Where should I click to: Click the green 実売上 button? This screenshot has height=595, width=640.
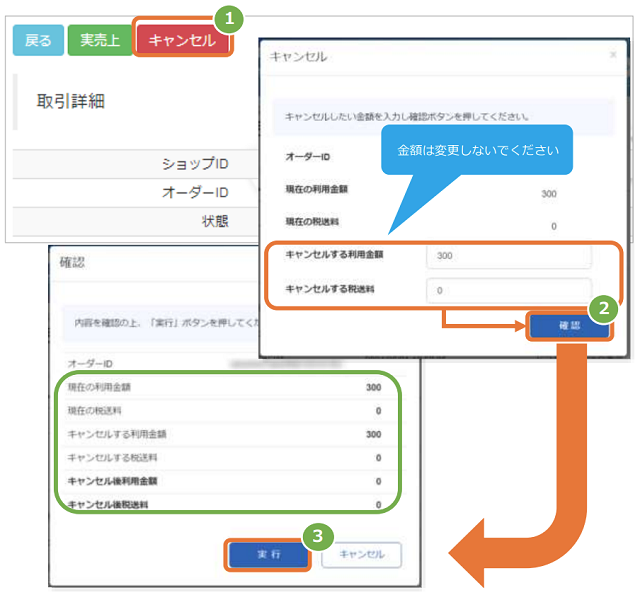coord(100,40)
